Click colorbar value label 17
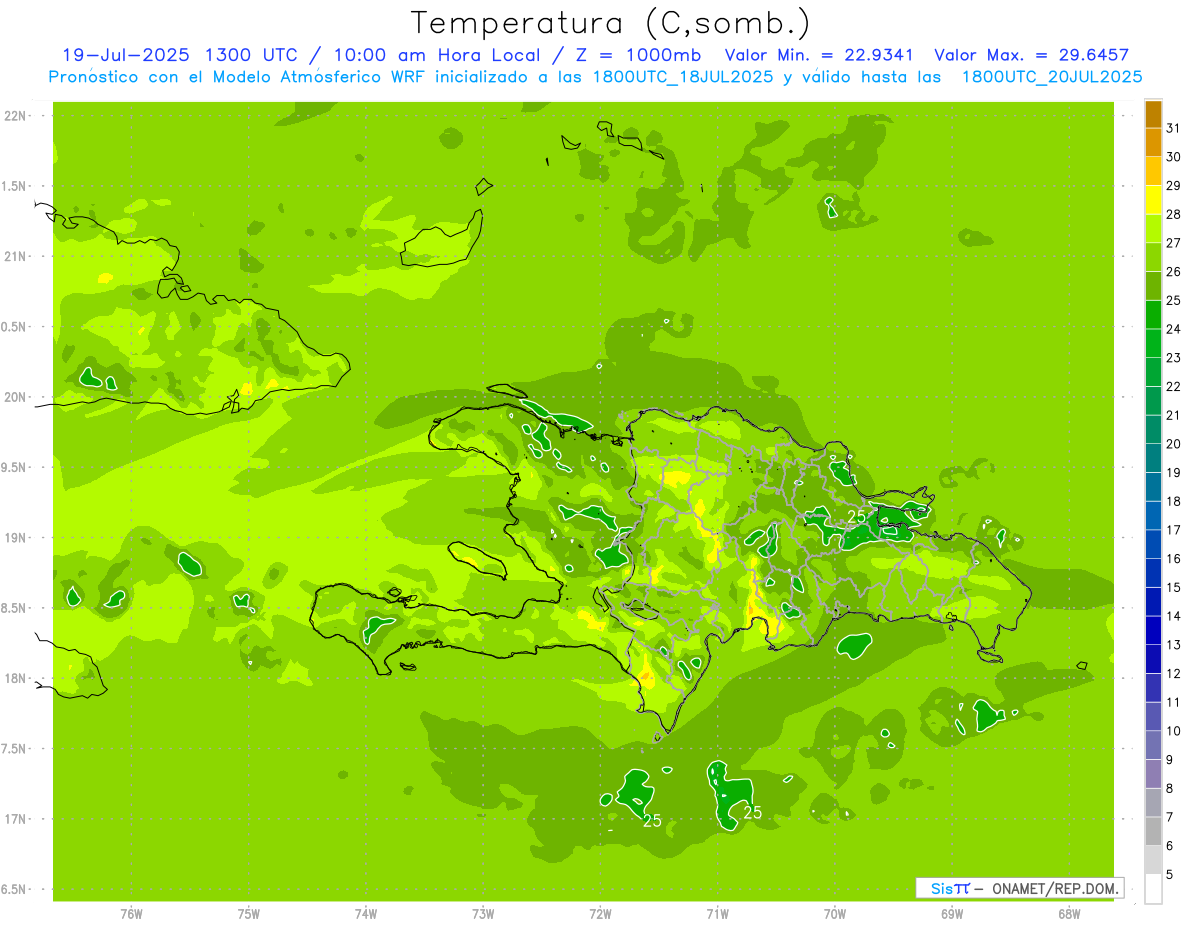 (x=1174, y=530)
